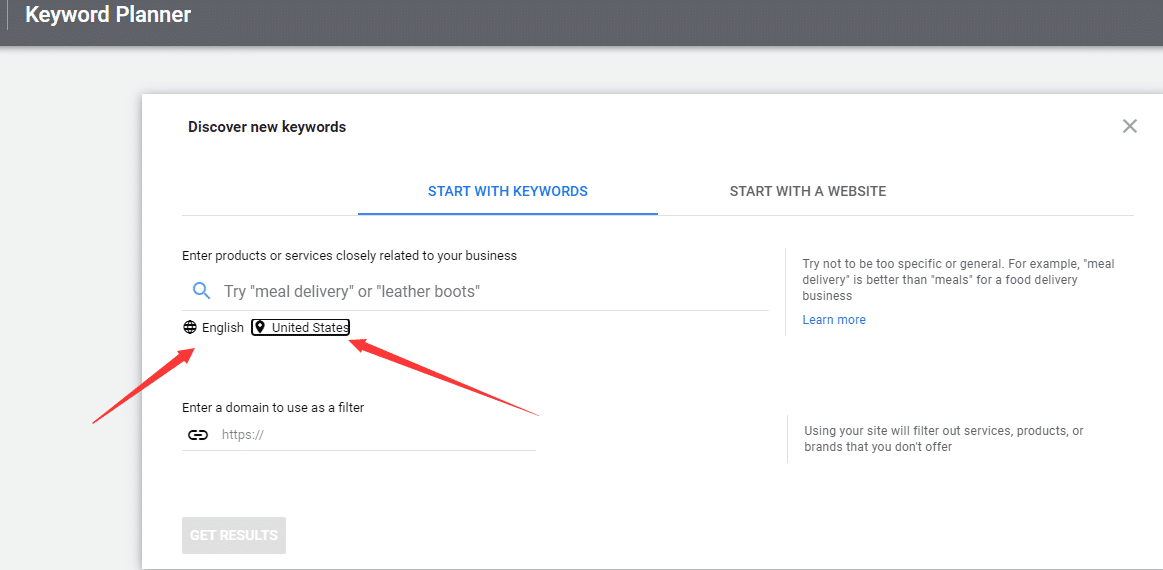Click the 'Enter products or services' label
The height and width of the screenshot is (570, 1163).
(349, 255)
